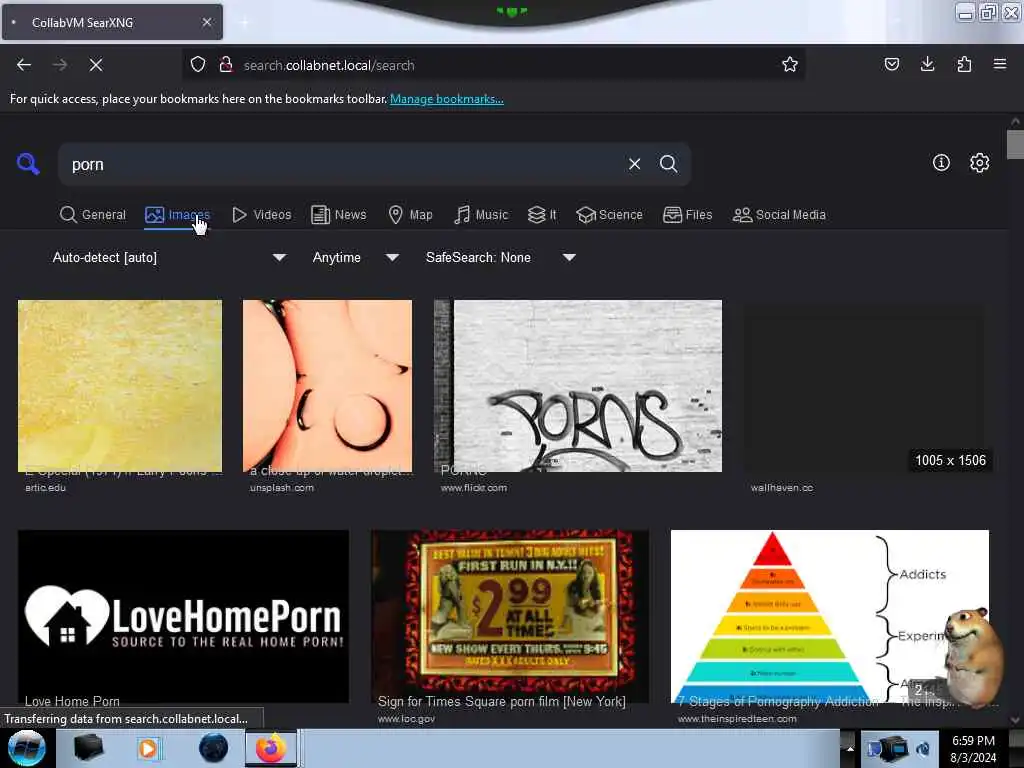Open the yellow artic.edu image result
1024x768 pixels.
120,386
